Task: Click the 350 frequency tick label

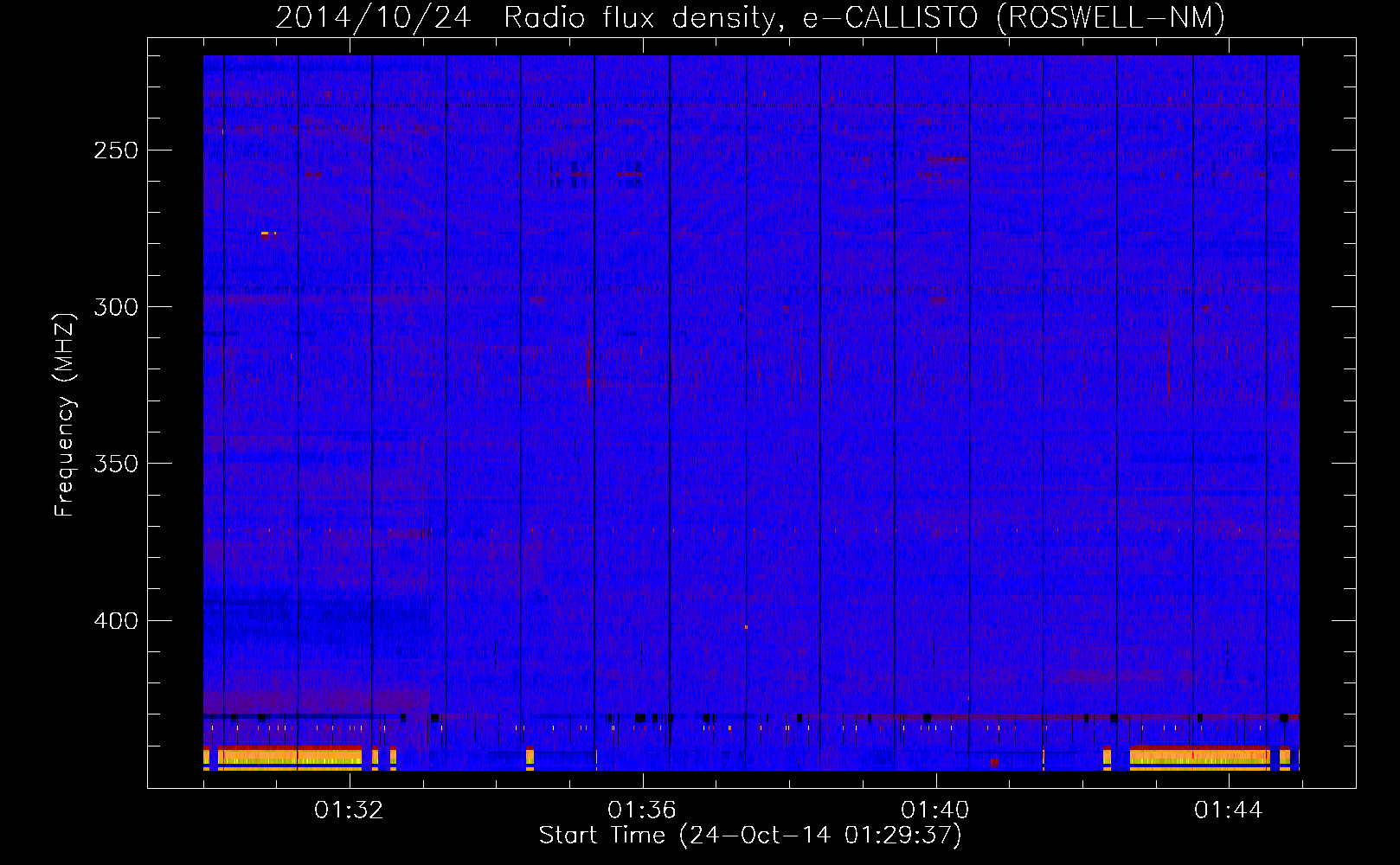Action: 116,464
